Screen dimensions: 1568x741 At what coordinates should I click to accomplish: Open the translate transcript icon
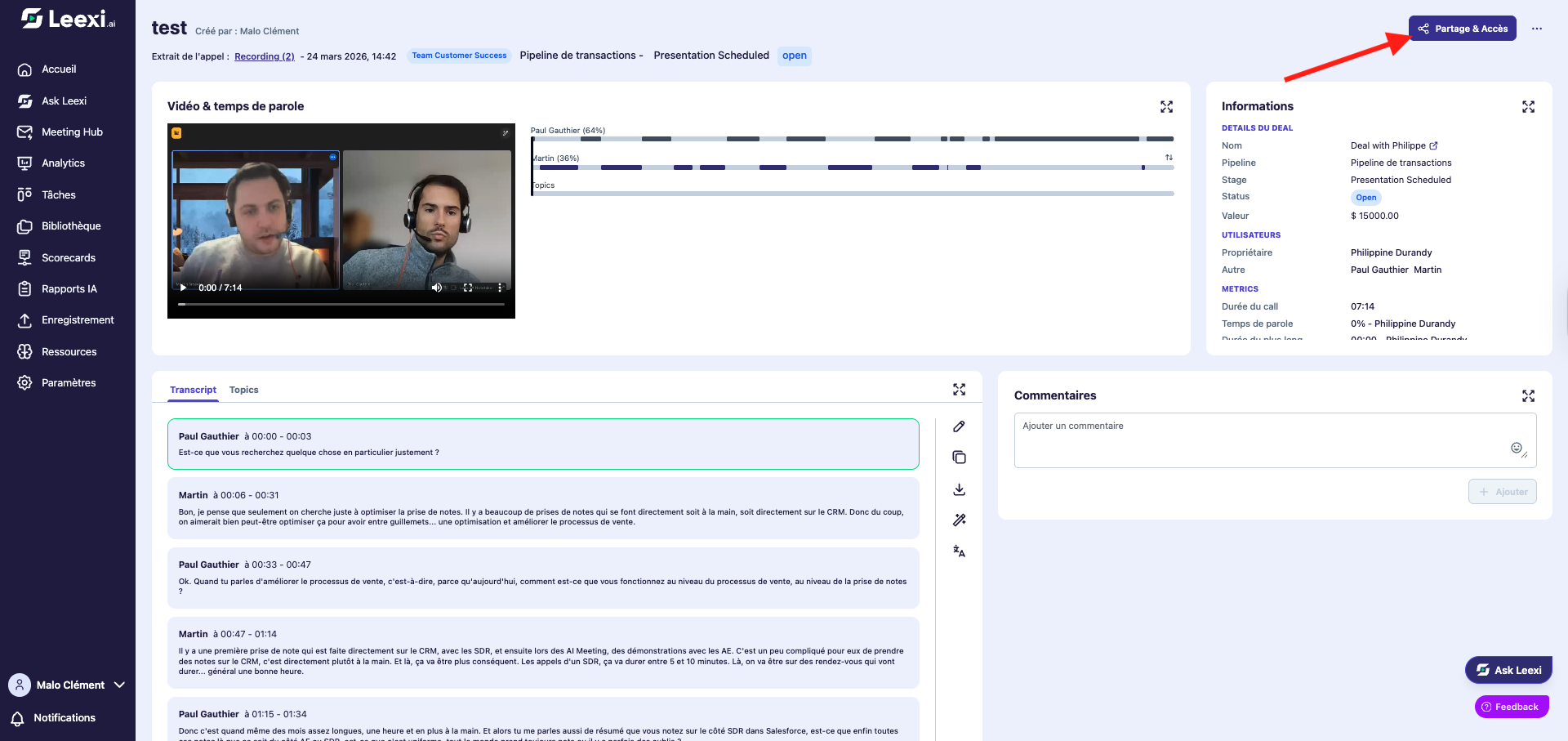959,551
